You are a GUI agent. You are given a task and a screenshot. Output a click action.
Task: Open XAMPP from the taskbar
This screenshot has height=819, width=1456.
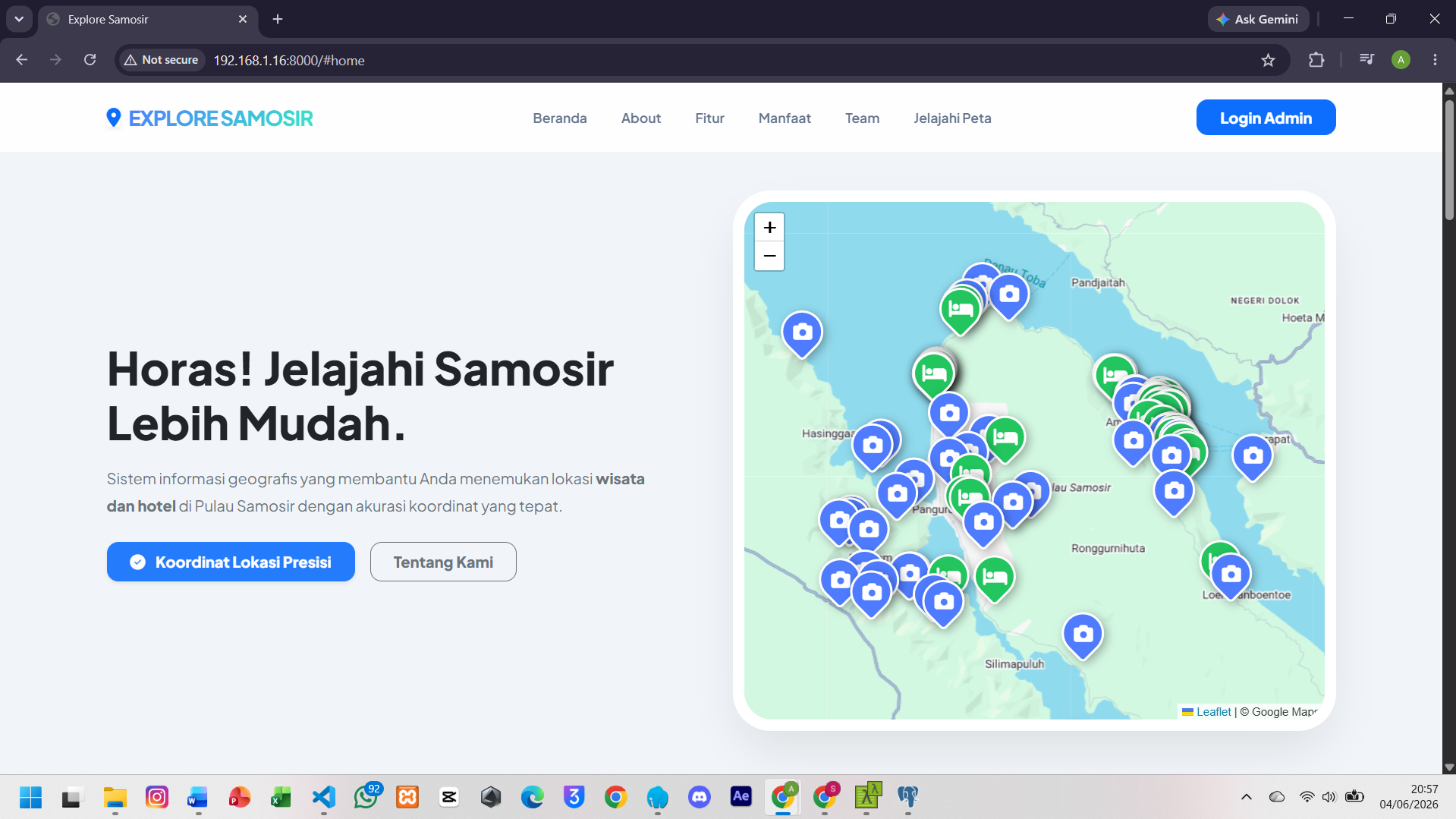[x=407, y=797]
